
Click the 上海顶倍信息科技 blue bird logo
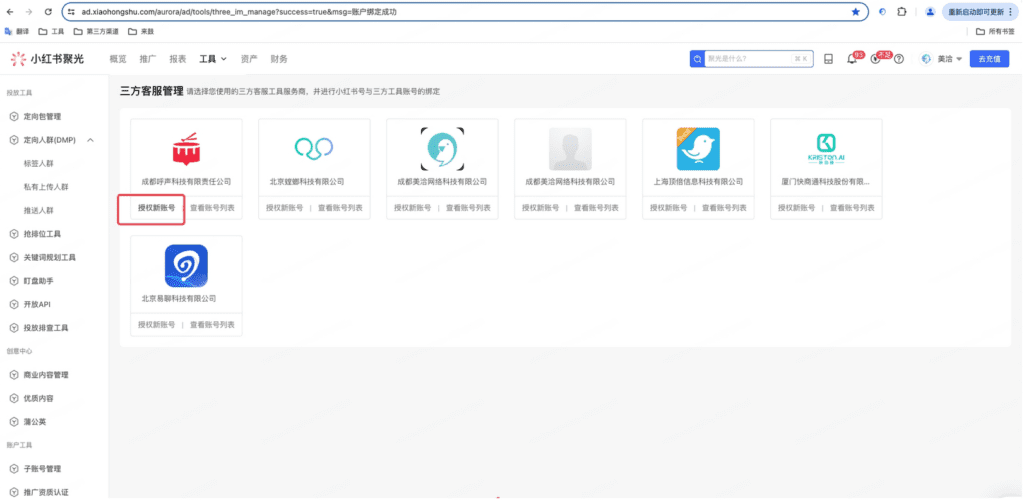tap(698, 149)
